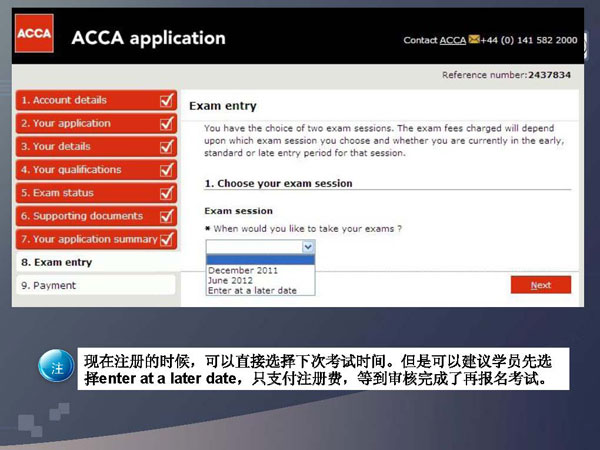The image size is (600, 450).
Task: Select the blank highlighted option in the list
Action: click(x=260, y=259)
